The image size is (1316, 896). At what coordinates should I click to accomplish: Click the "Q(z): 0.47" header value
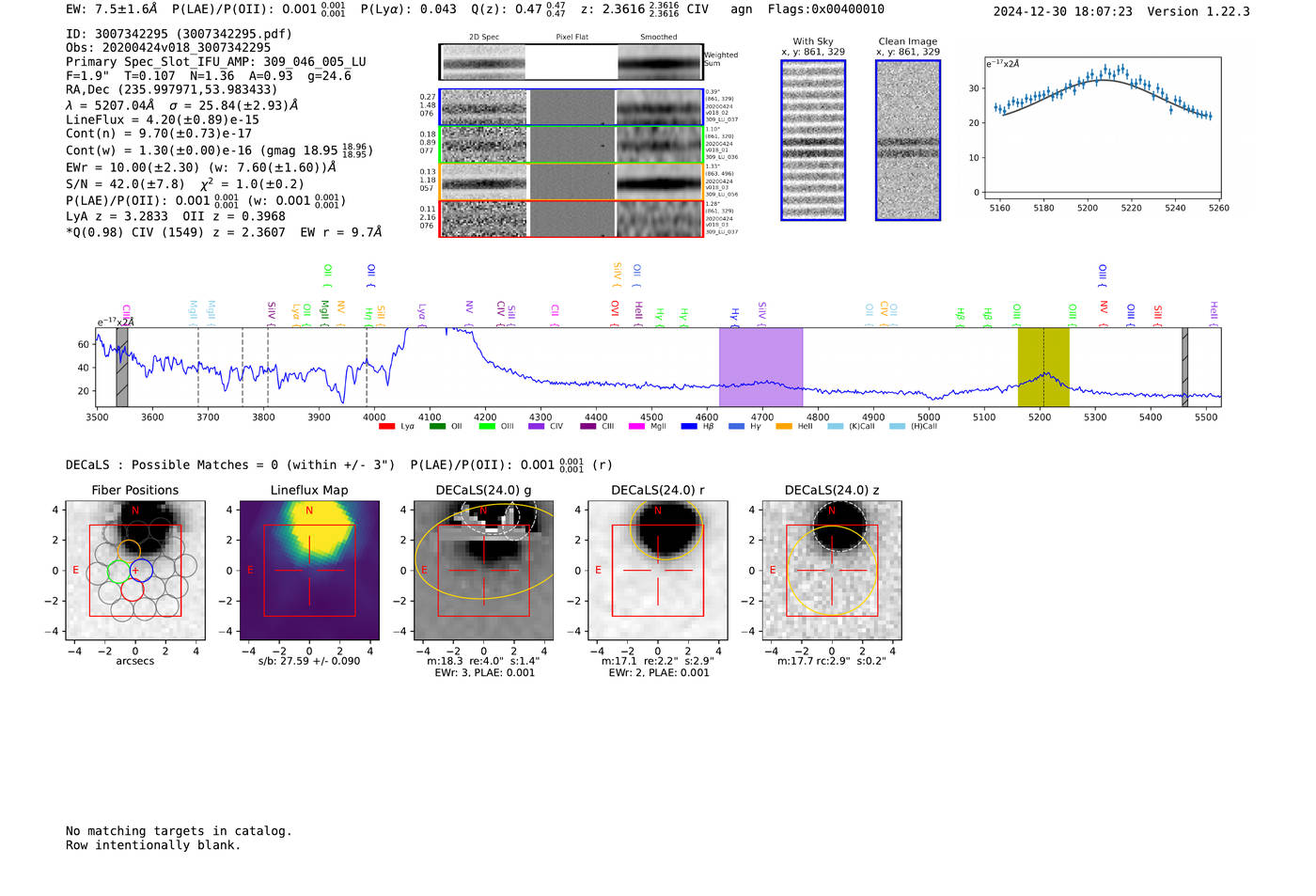pyautogui.click(x=507, y=9)
